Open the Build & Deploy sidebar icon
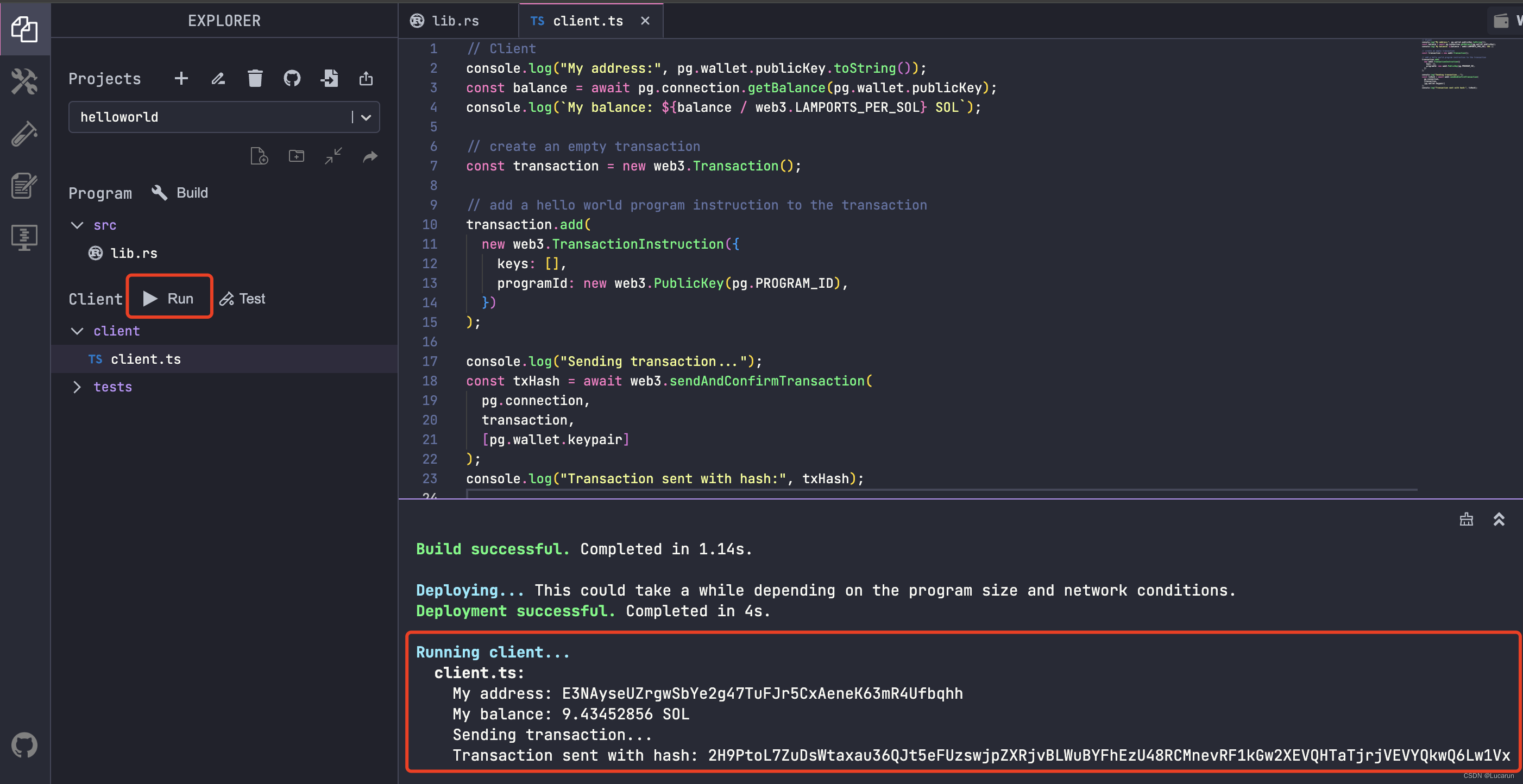This screenshot has width=1523, height=784. tap(24, 81)
